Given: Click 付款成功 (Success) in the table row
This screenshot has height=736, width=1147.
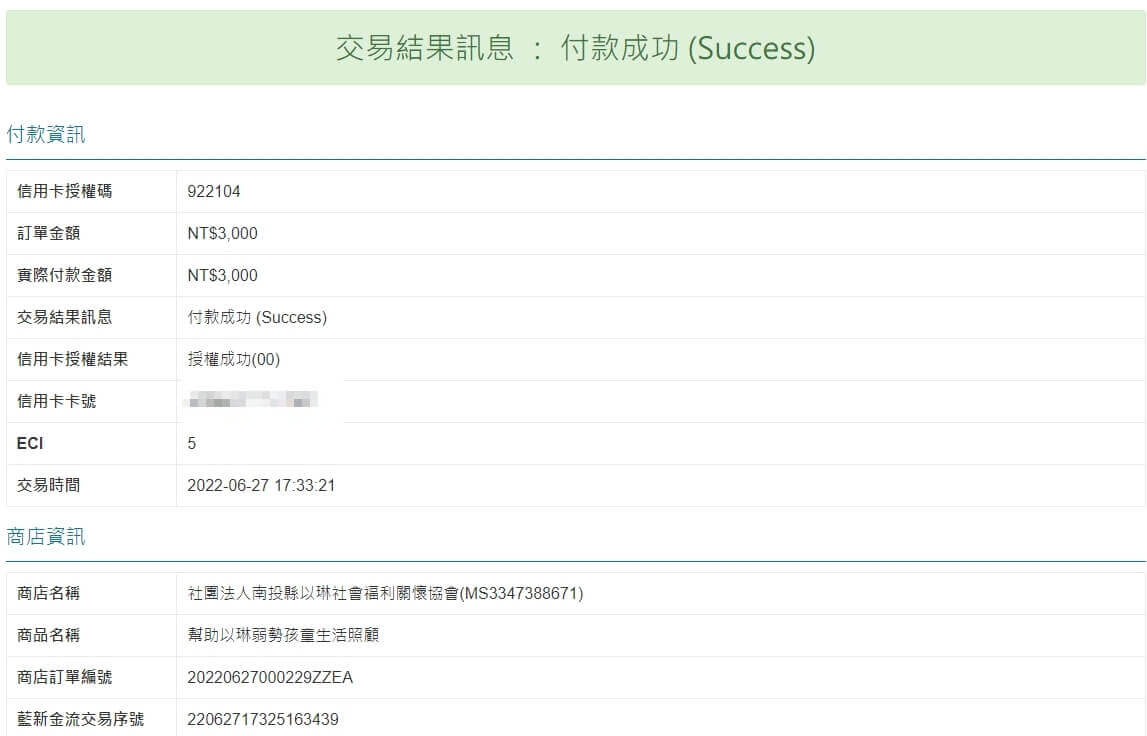Looking at the screenshot, I should tap(257, 318).
